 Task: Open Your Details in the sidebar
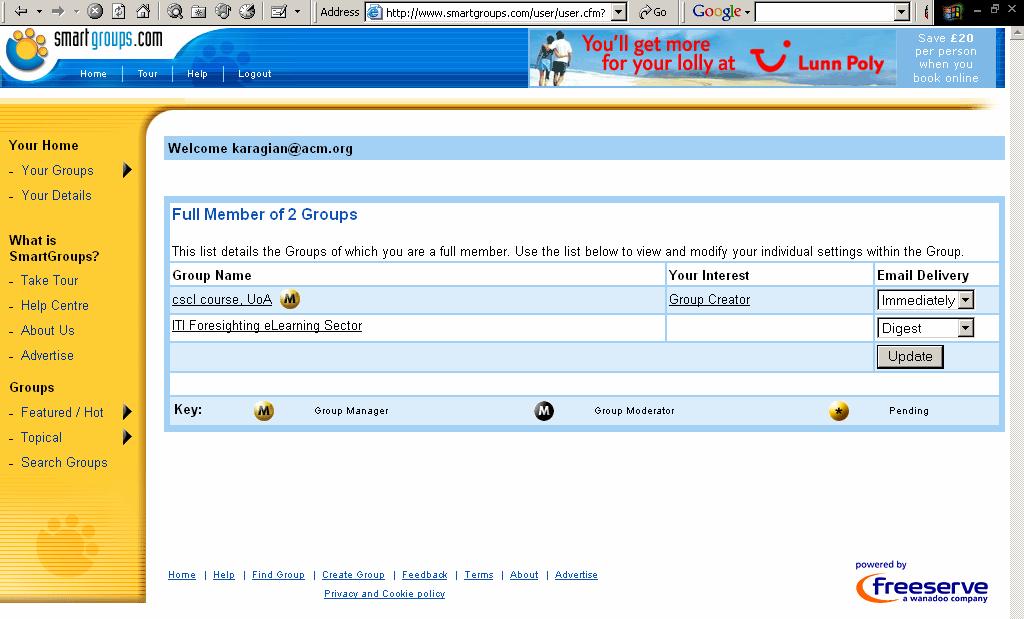56,195
